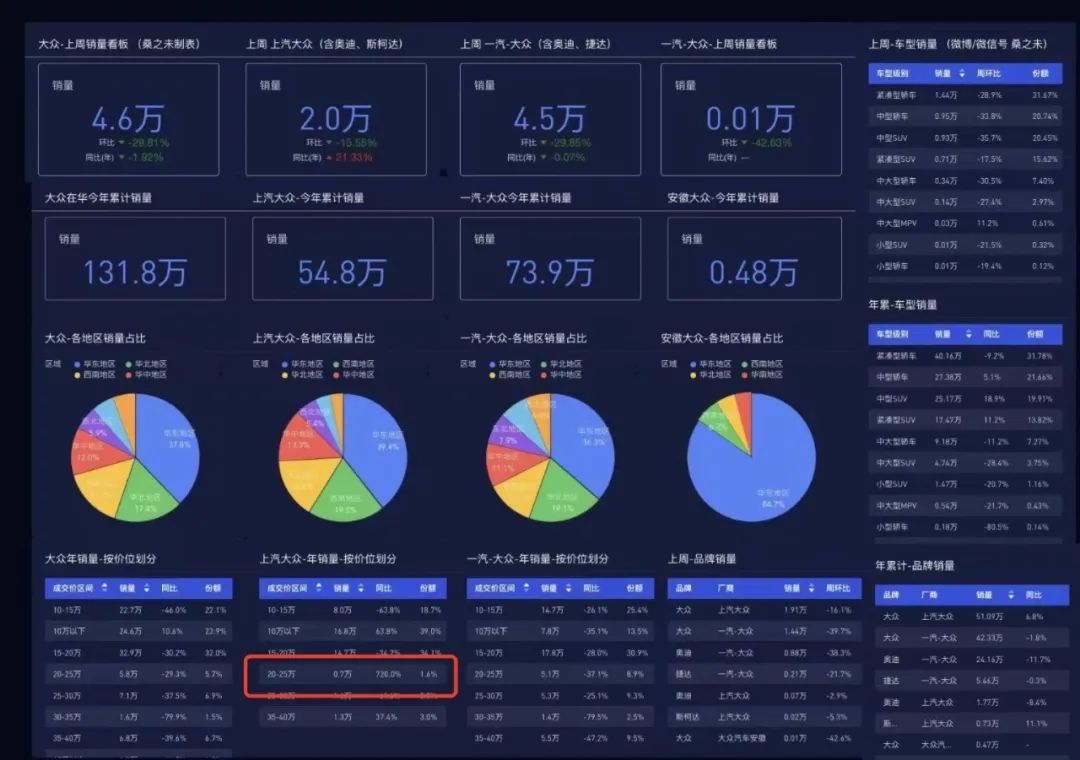
Task: Click 成交价区间 sort icon in 大众年销量-按价位划分 table
Action: [x=105, y=588]
